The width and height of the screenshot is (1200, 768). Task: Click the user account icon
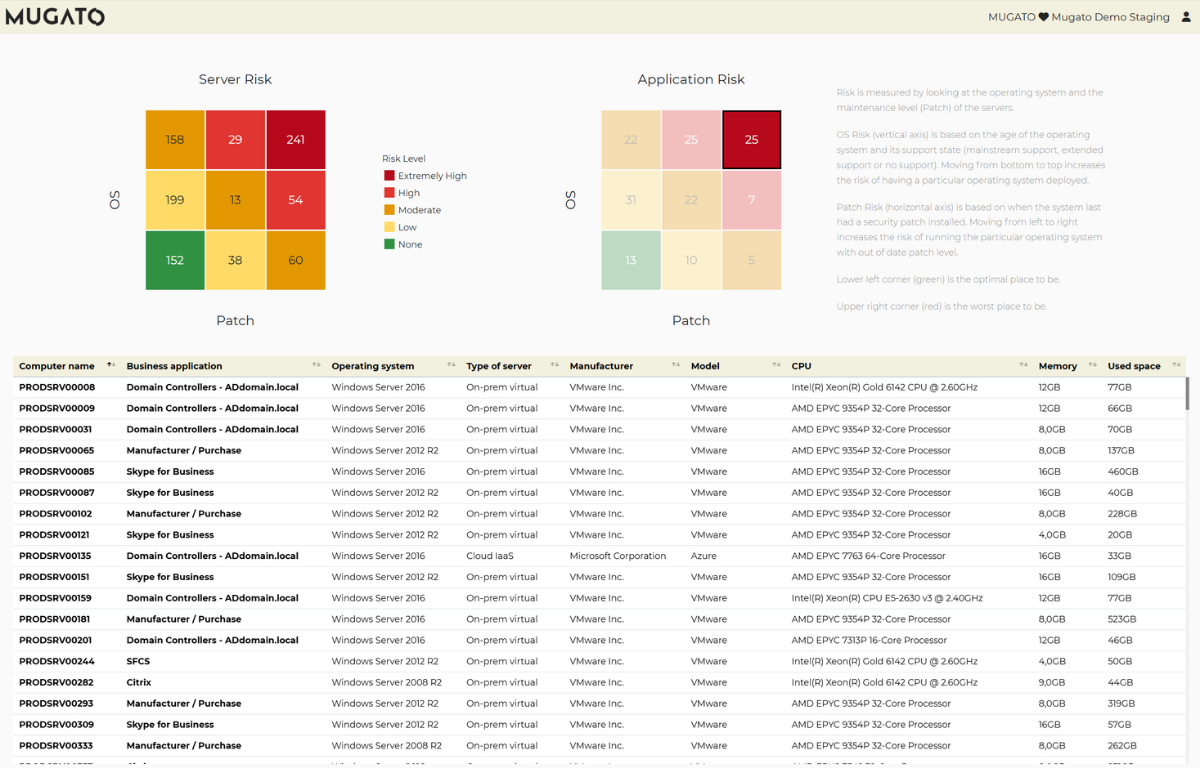tap(1186, 17)
